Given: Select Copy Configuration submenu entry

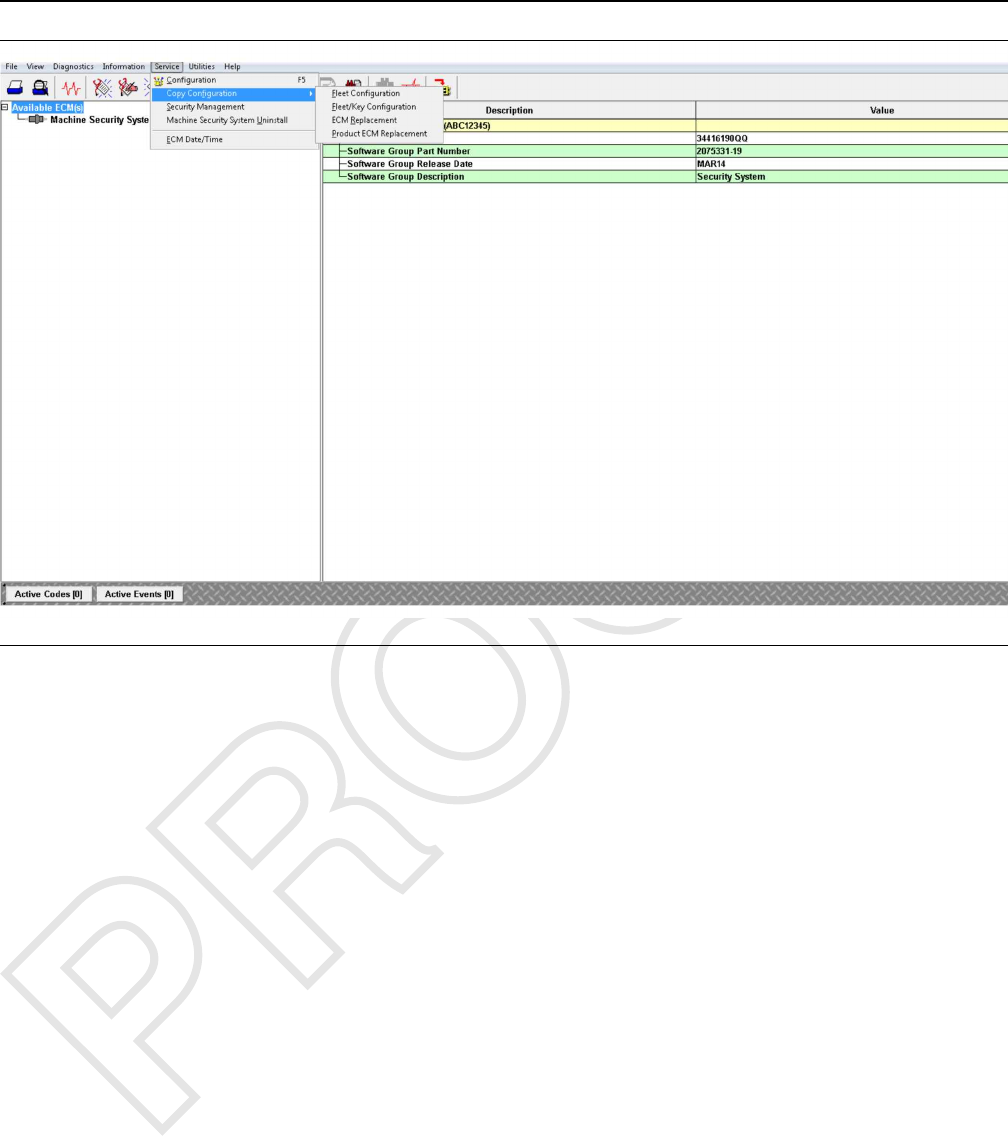Looking at the screenshot, I should [233, 93].
